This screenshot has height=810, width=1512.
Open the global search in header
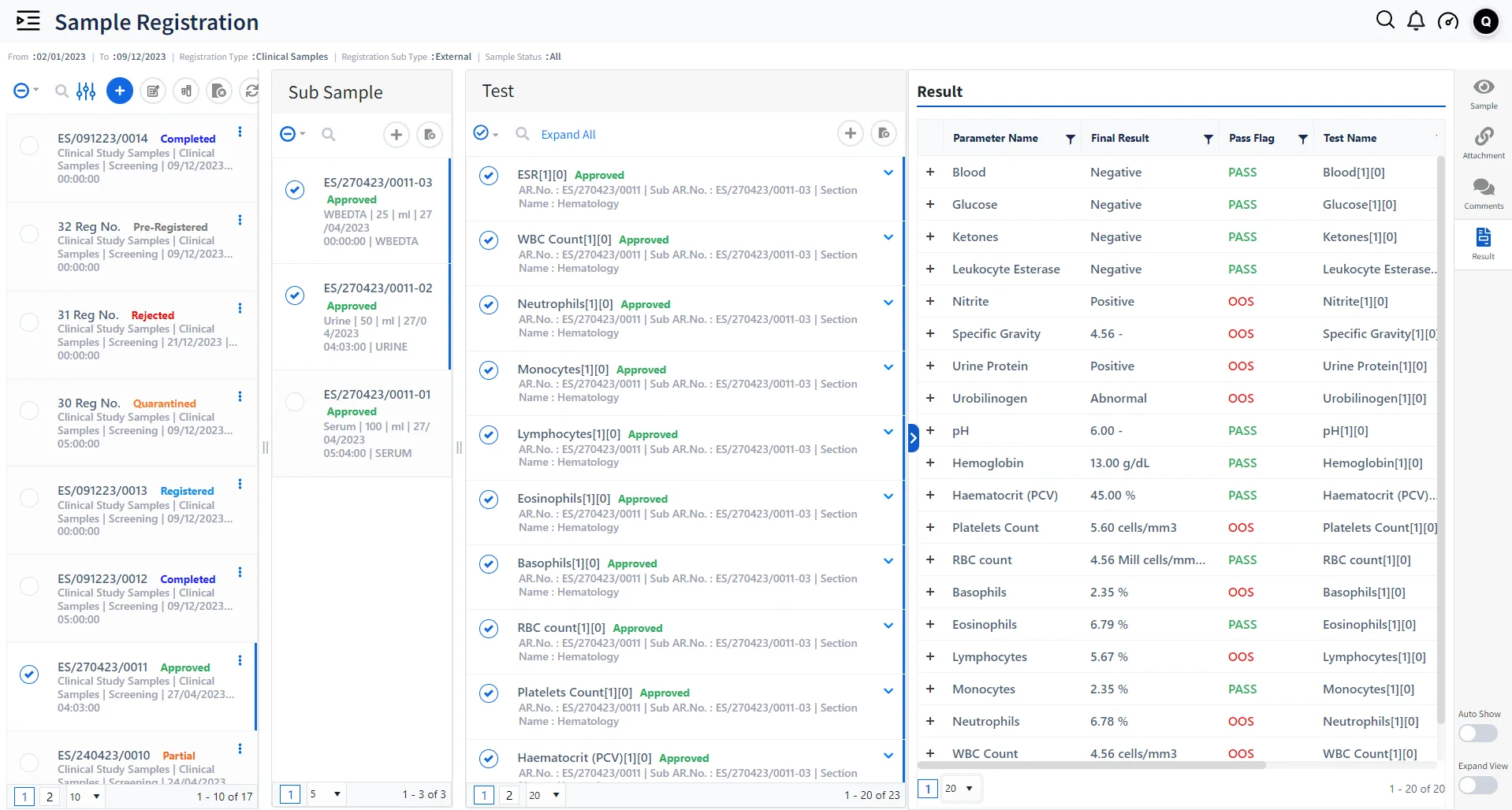1385,20
